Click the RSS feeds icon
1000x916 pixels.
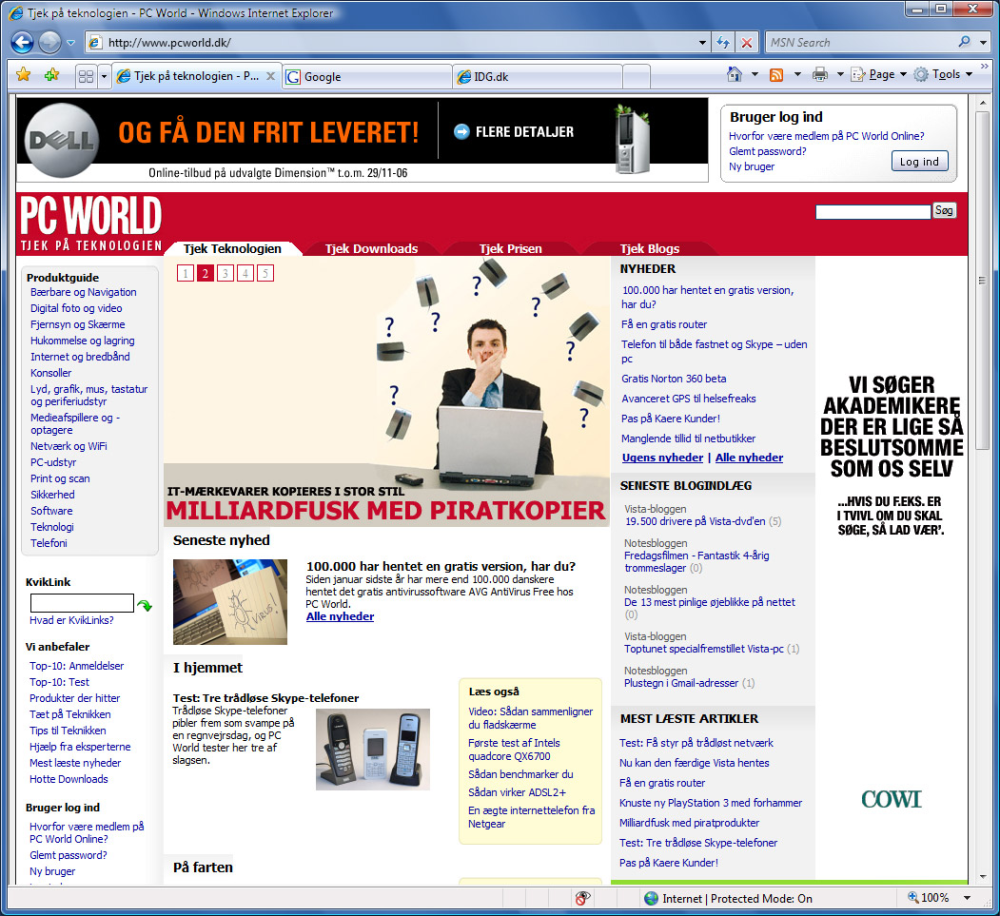(776, 75)
